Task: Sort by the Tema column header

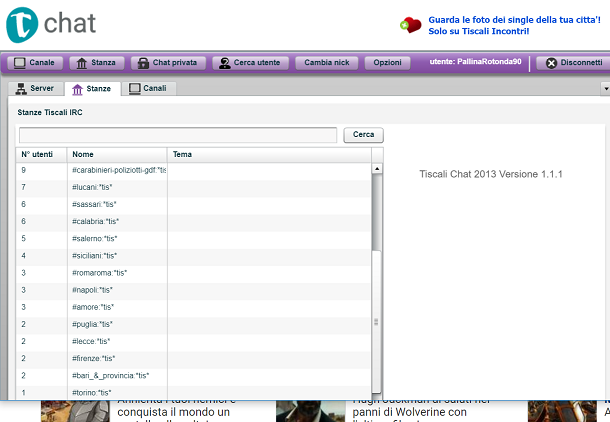Action: [x=269, y=154]
